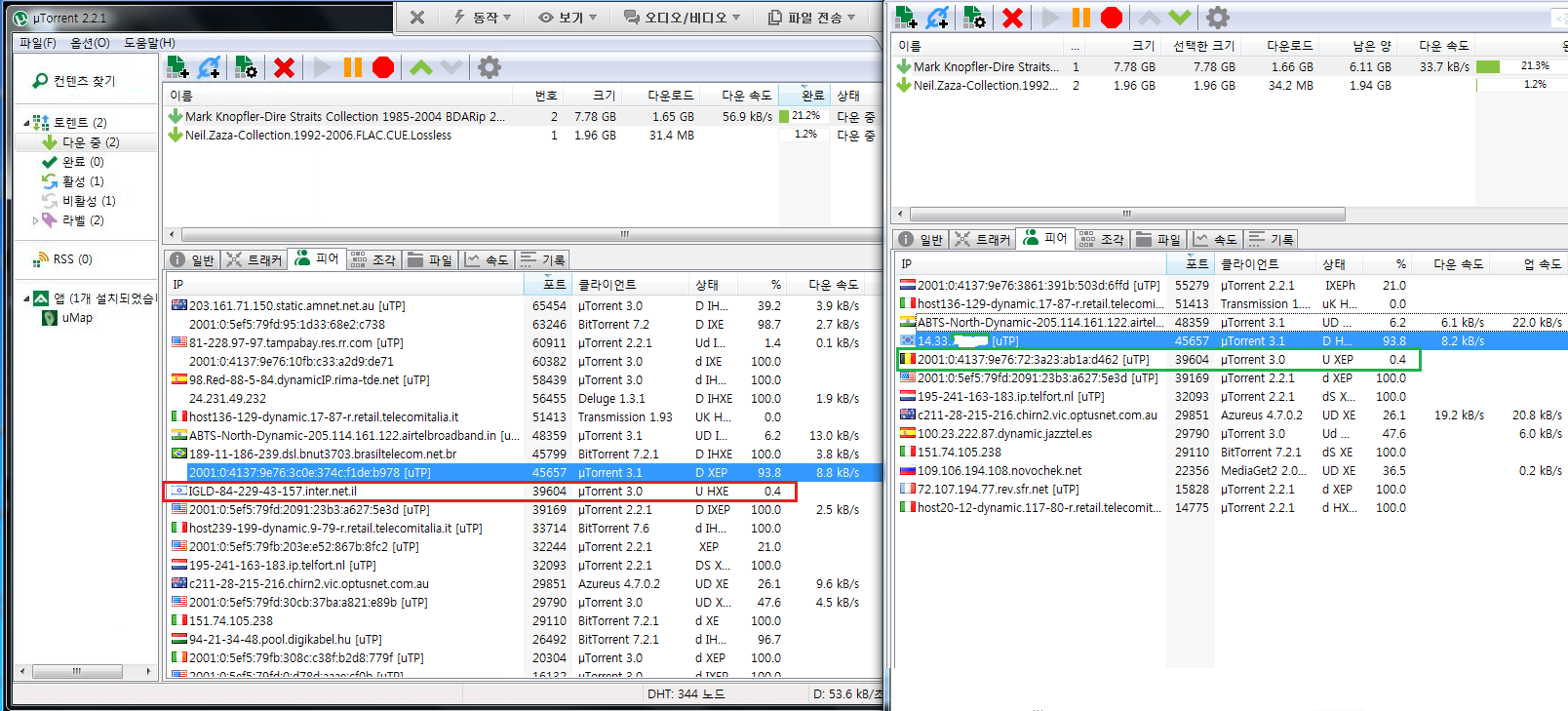Start the torrent in the µTorrent 2.2.1 window
This screenshot has height=711, width=1568.
(322, 67)
